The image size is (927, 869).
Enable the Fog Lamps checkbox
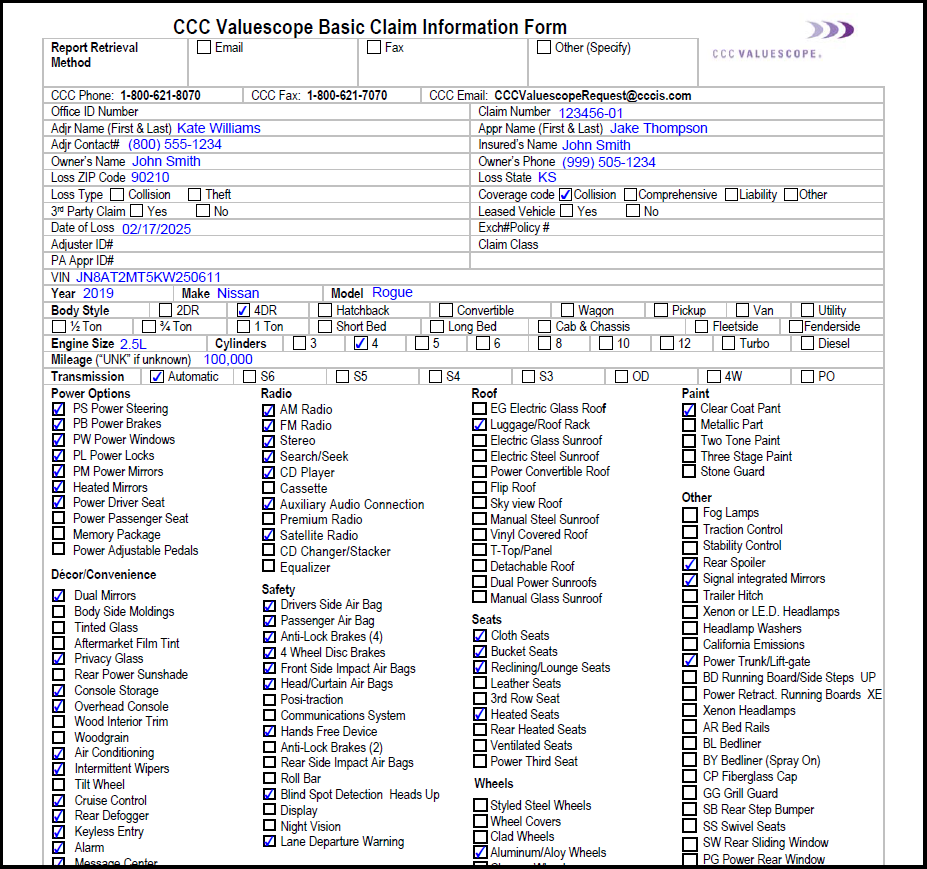click(690, 514)
